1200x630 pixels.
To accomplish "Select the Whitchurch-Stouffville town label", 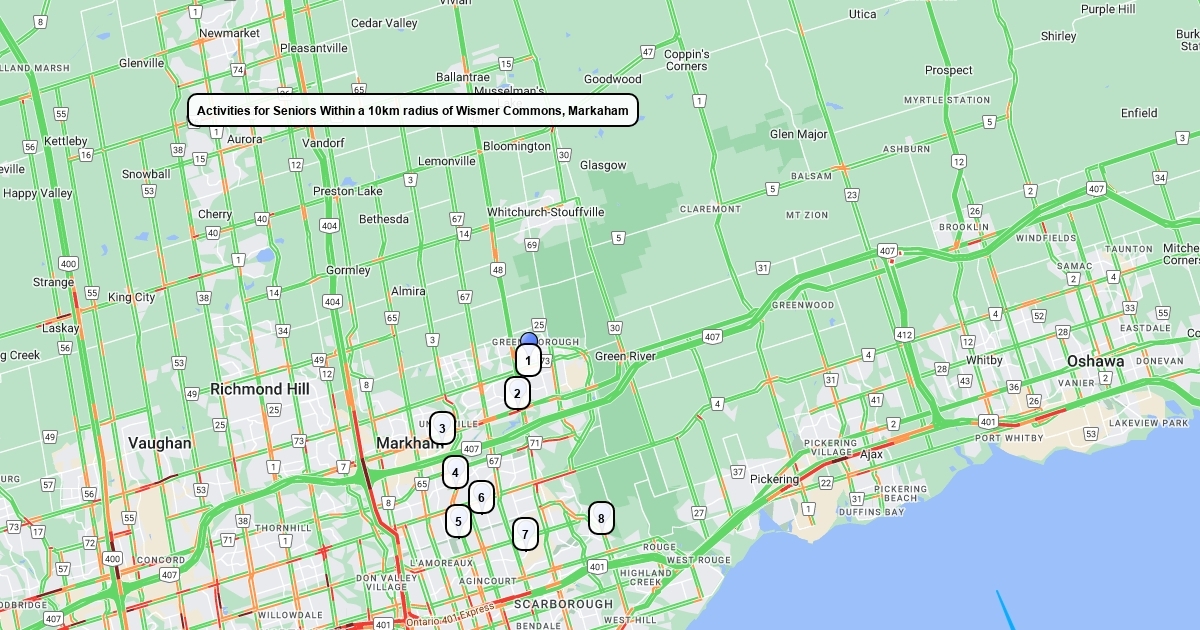I will (545, 212).
